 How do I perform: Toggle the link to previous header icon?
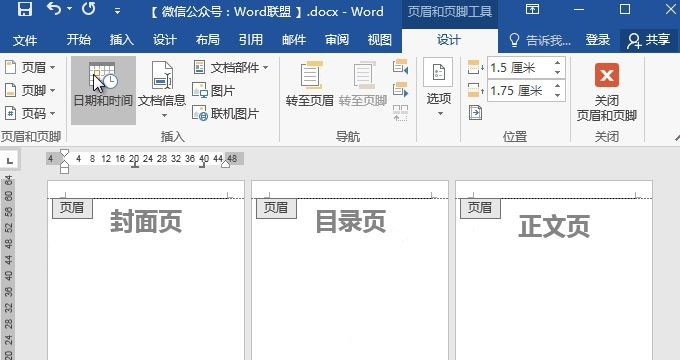(400, 113)
